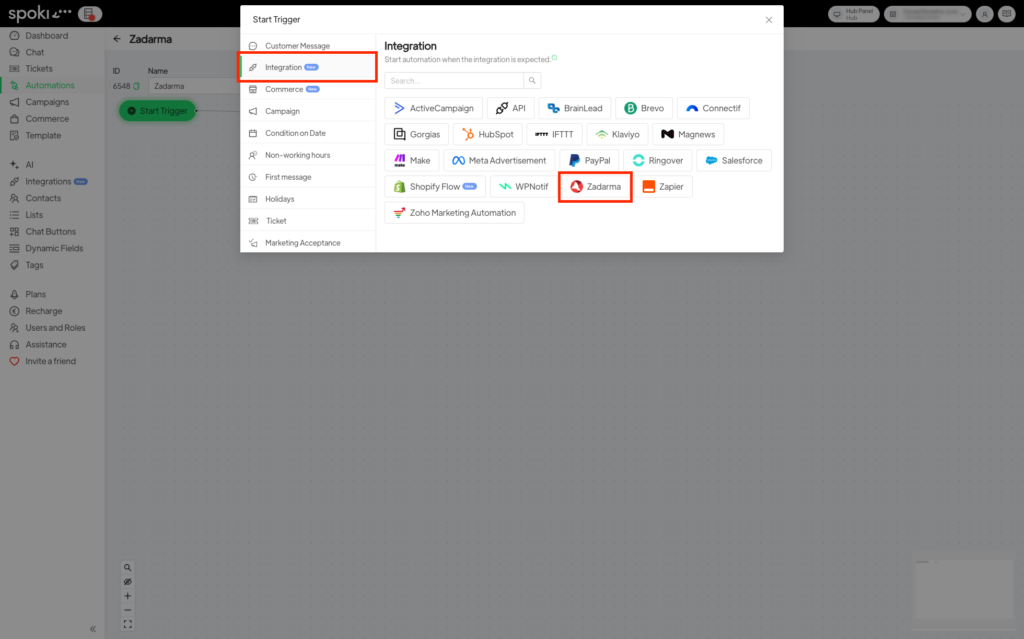This screenshot has height=639, width=1024.
Task: Open the Hub Panel switcher
Action: [x=853, y=14]
